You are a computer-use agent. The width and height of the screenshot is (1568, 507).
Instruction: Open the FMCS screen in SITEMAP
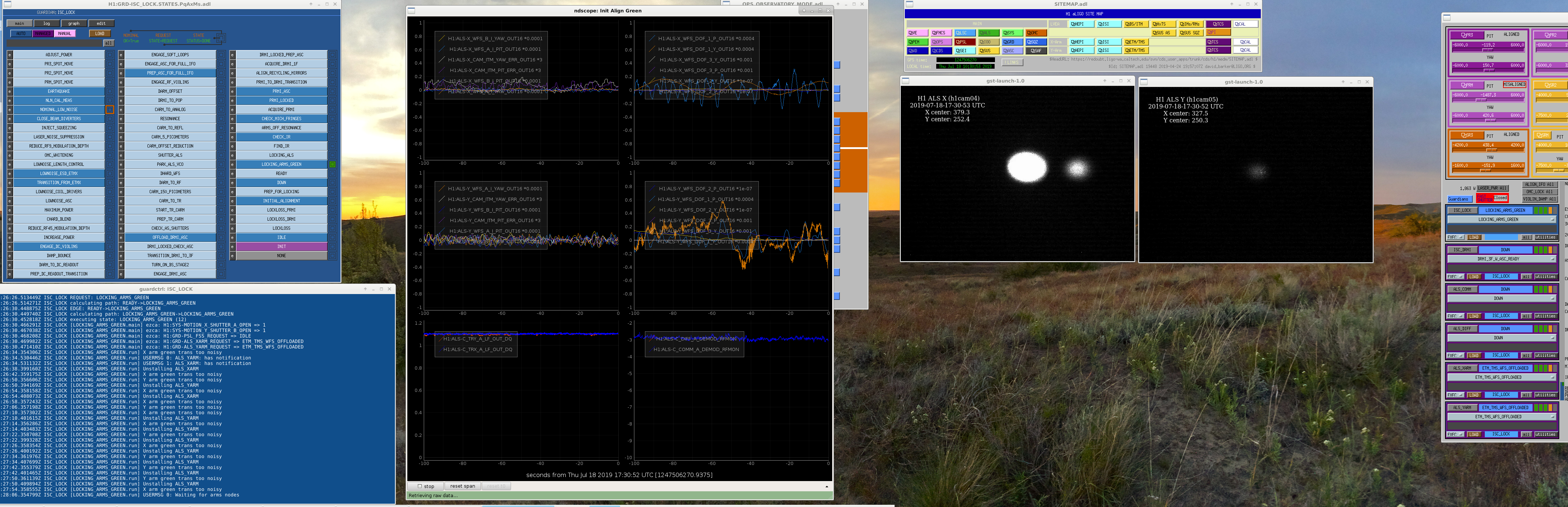[941, 33]
